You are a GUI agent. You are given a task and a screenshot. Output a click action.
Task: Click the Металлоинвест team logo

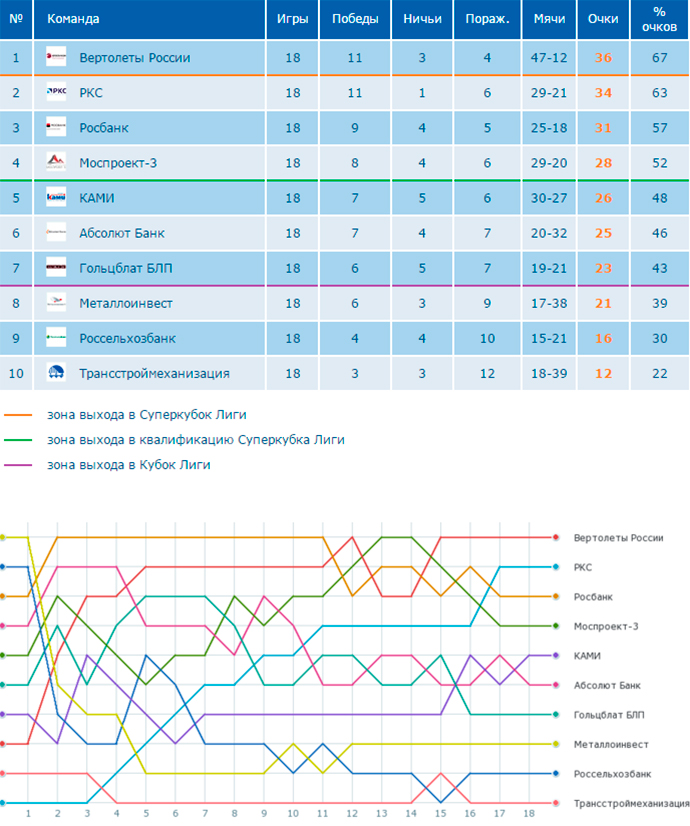pyautogui.click(x=56, y=302)
